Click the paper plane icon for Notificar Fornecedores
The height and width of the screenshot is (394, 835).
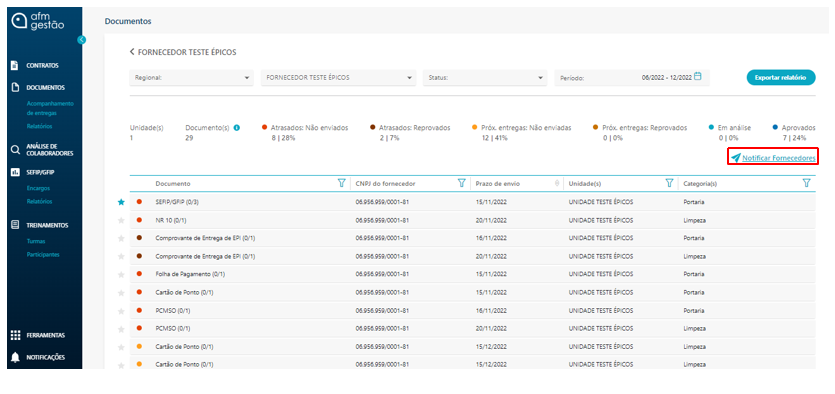coord(735,158)
